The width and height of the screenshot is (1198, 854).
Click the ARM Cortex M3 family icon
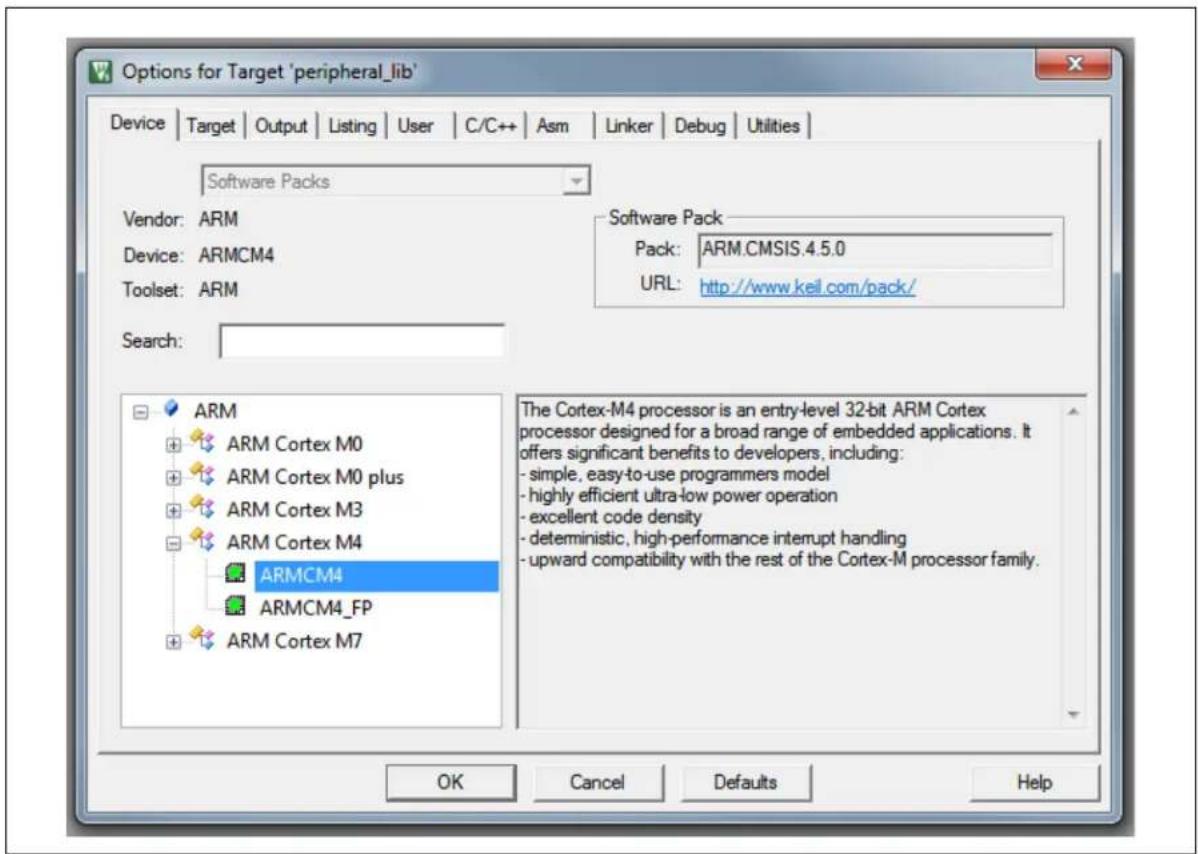[202, 508]
